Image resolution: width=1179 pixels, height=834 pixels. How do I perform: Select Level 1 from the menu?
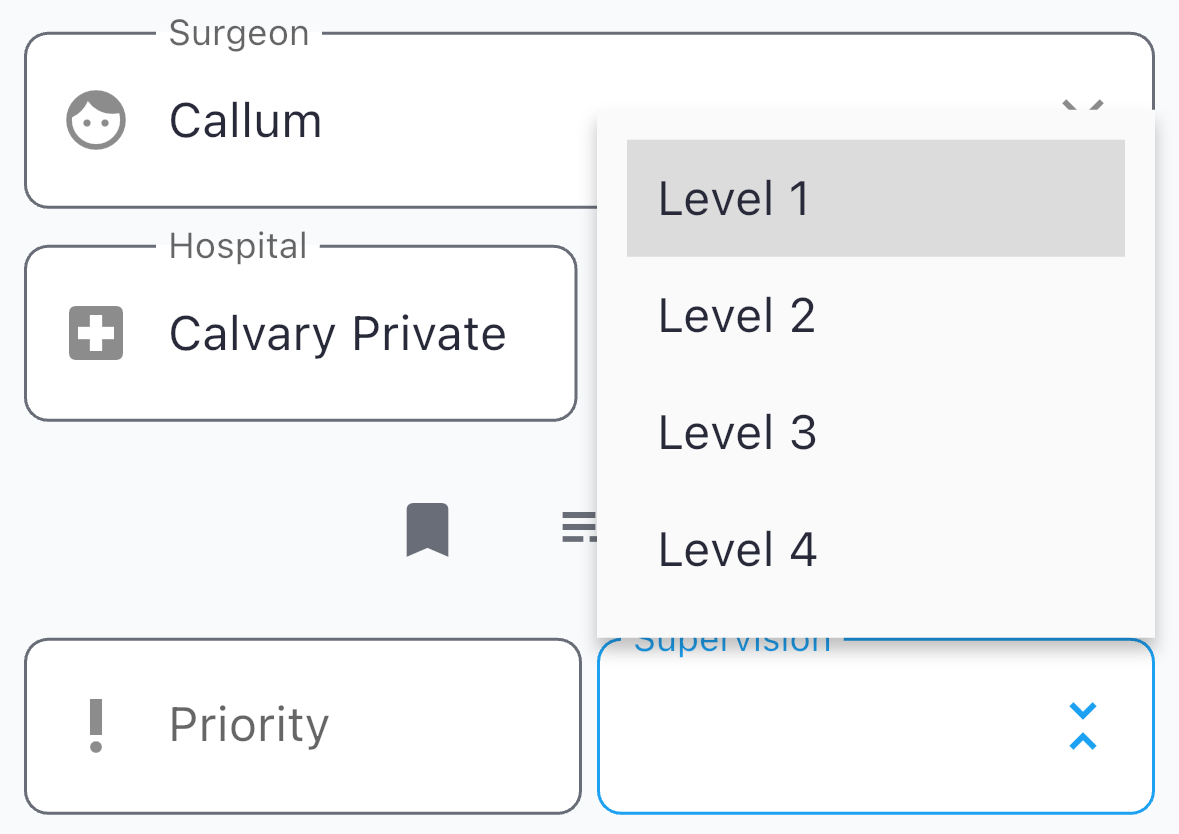[x=875, y=198]
